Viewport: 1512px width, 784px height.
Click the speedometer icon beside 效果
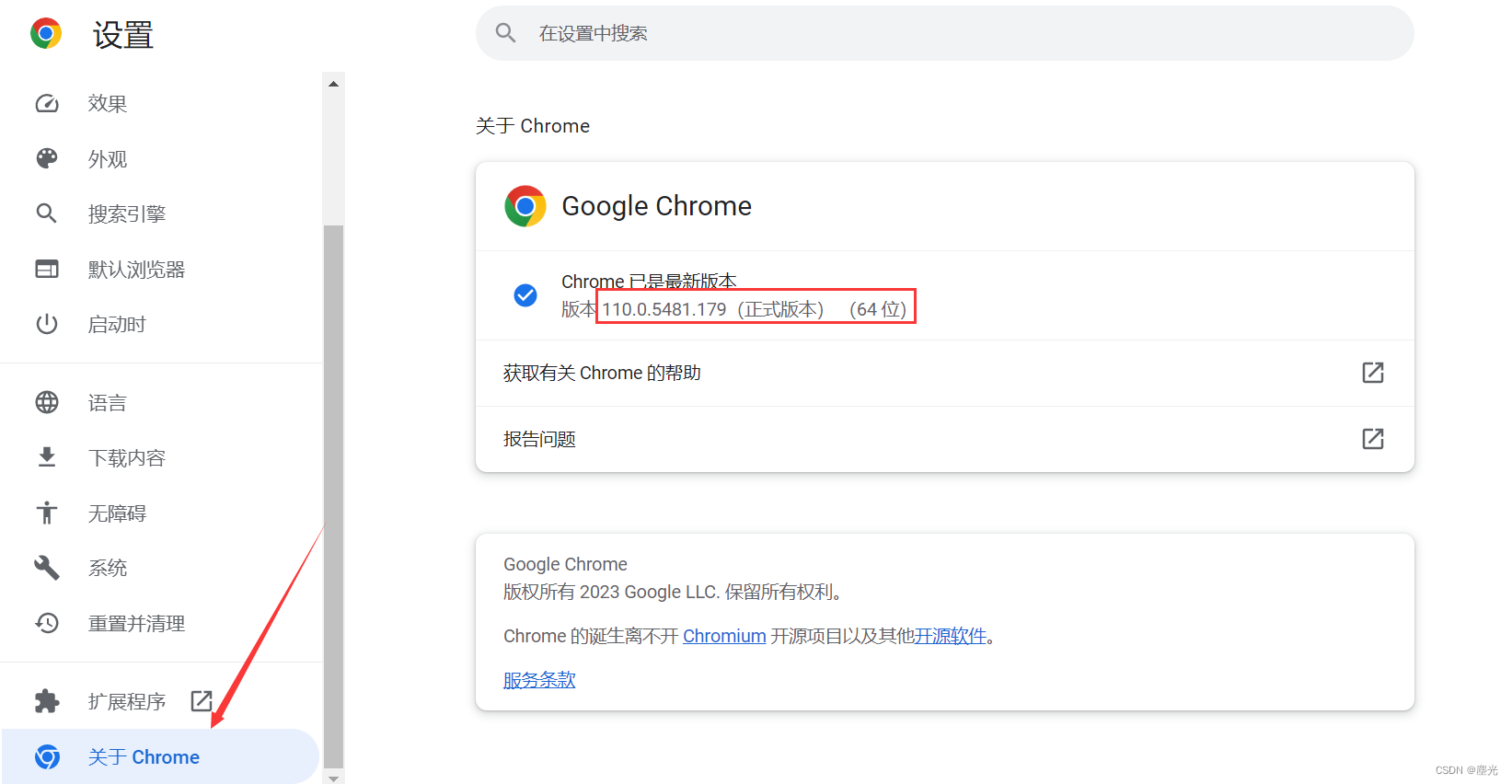click(x=47, y=104)
